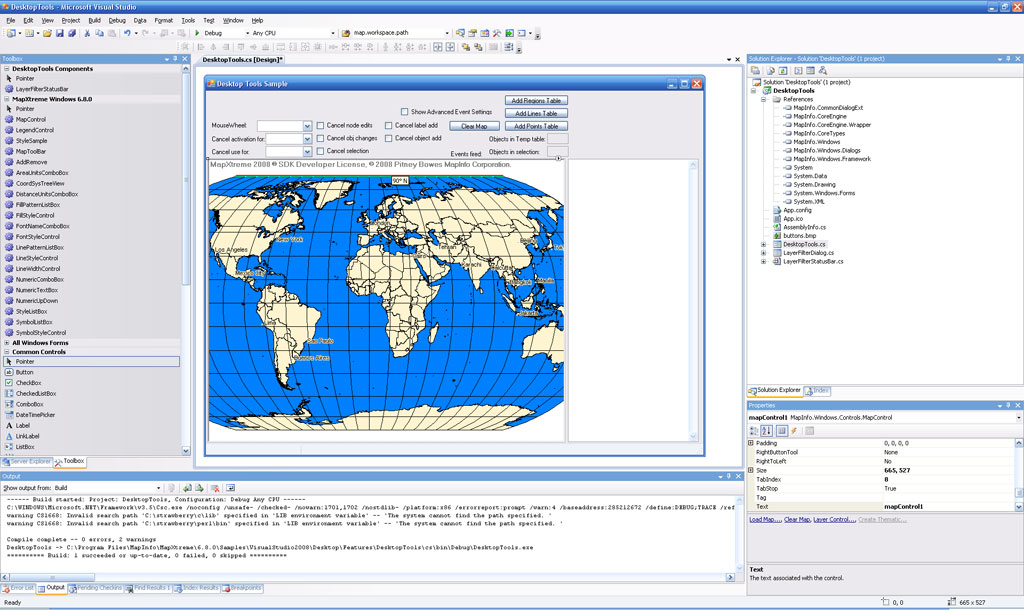Open the Format menu

point(164,20)
